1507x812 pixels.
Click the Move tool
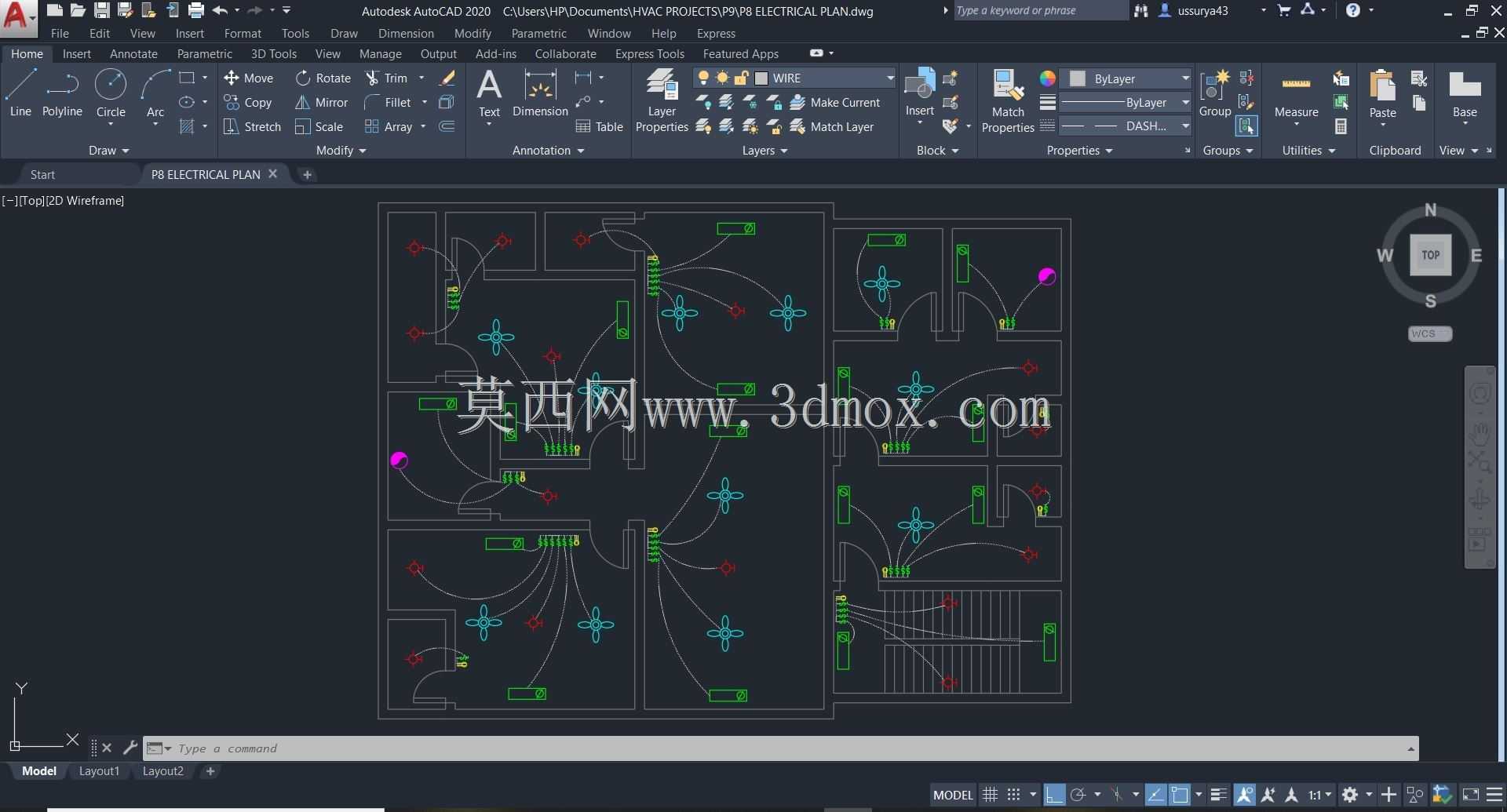click(x=249, y=78)
